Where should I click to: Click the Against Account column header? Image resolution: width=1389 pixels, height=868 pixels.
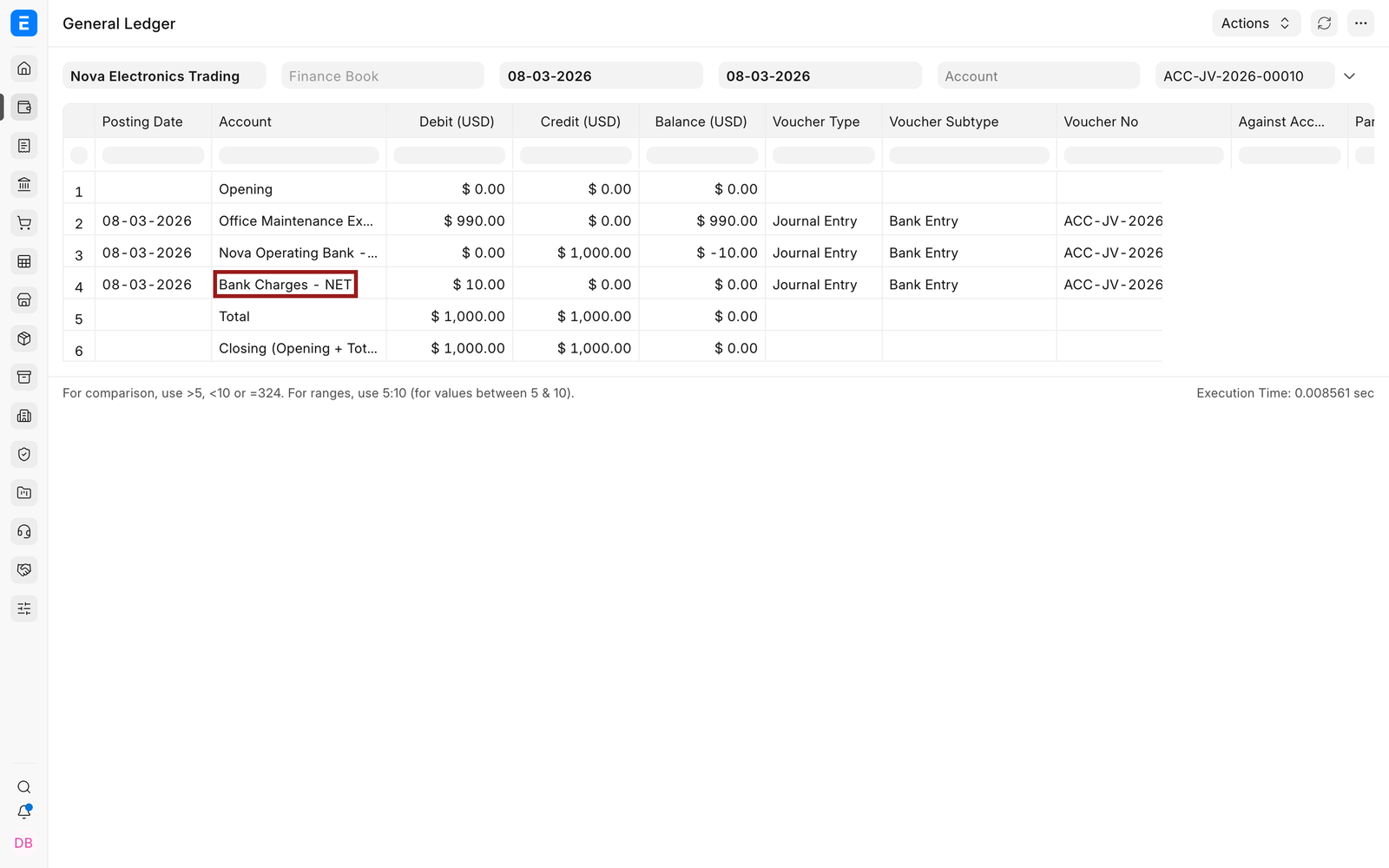click(1289, 122)
